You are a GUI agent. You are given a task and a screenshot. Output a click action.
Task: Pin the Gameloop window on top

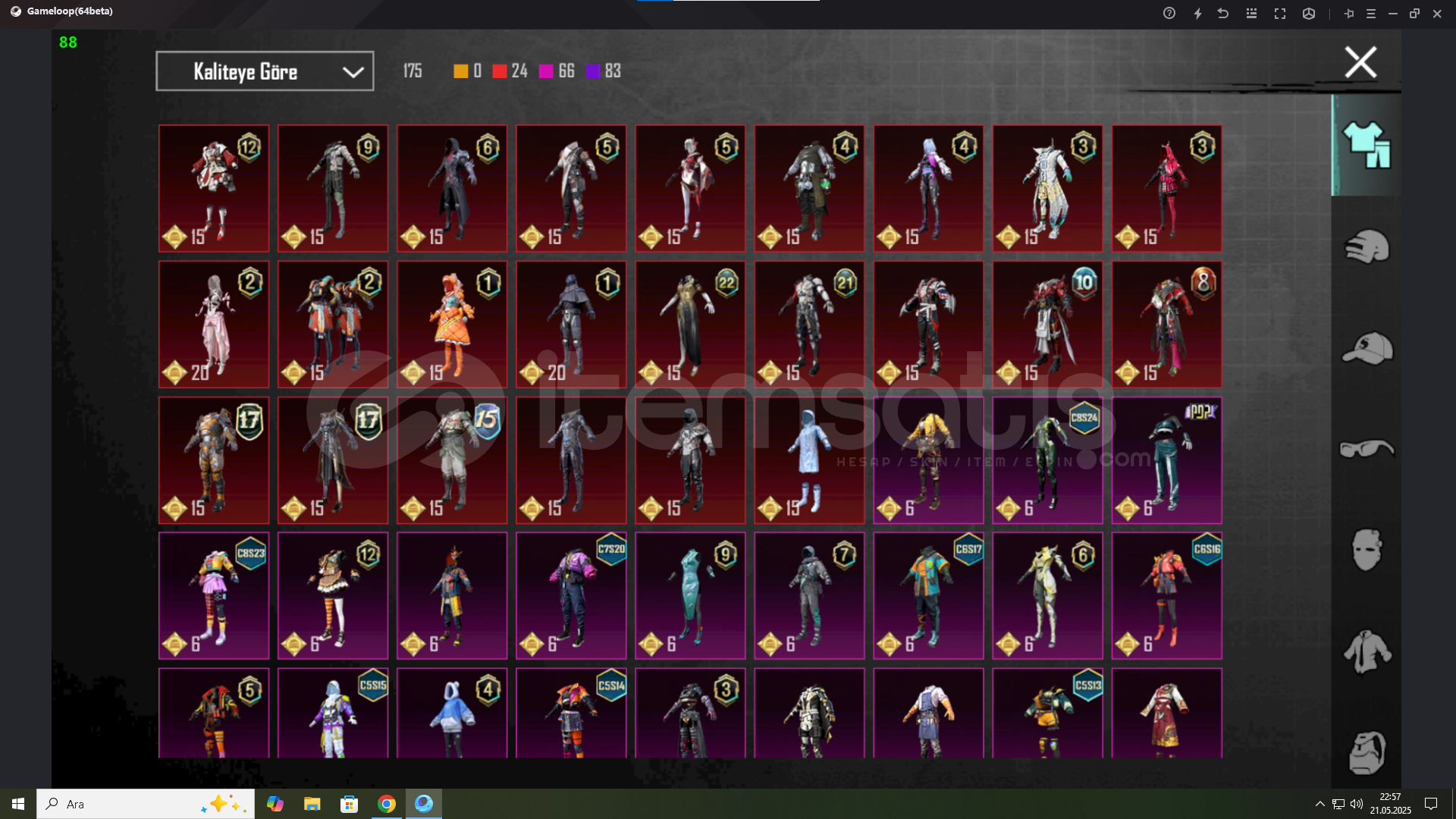click(x=1348, y=13)
